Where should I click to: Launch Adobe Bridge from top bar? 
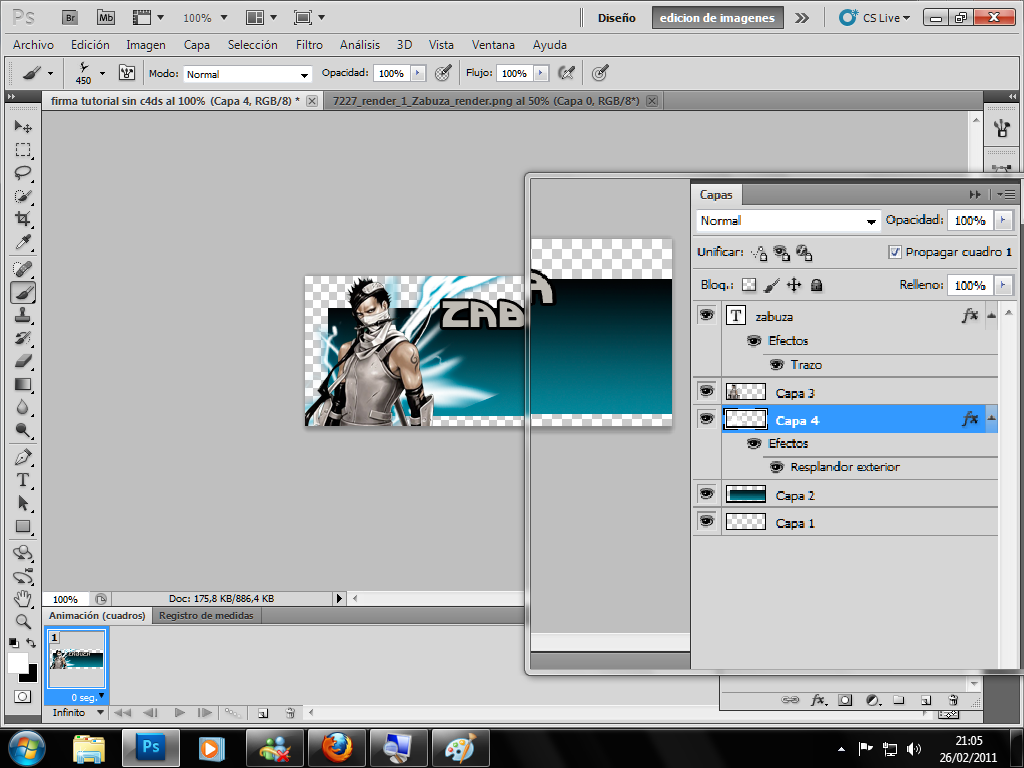70,18
